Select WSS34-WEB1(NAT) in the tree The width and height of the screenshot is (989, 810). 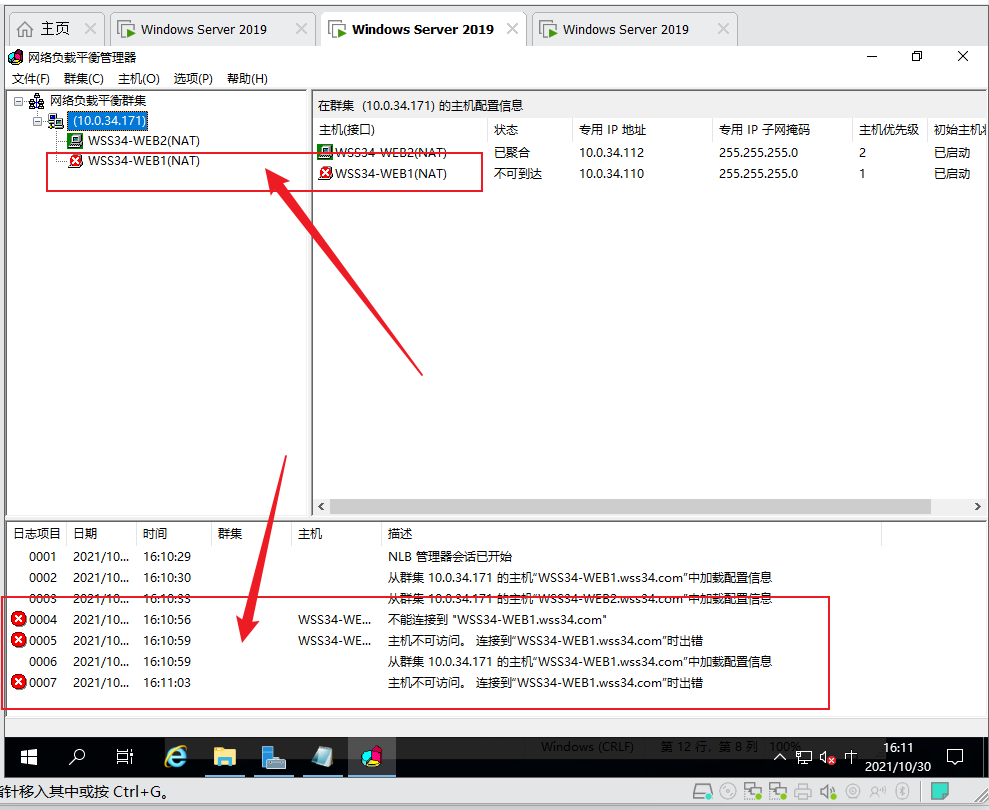point(144,161)
